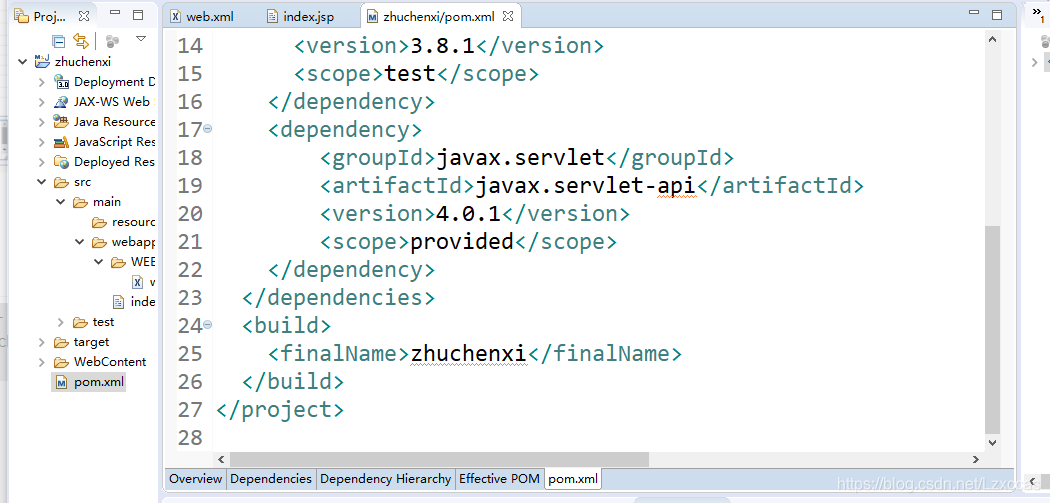Fold the dependency block at line 17
1050x503 pixels.
click(x=207, y=129)
